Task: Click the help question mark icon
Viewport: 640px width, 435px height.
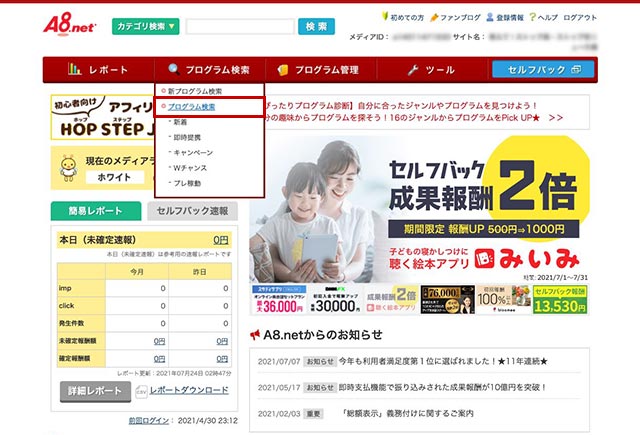Action: click(x=532, y=17)
